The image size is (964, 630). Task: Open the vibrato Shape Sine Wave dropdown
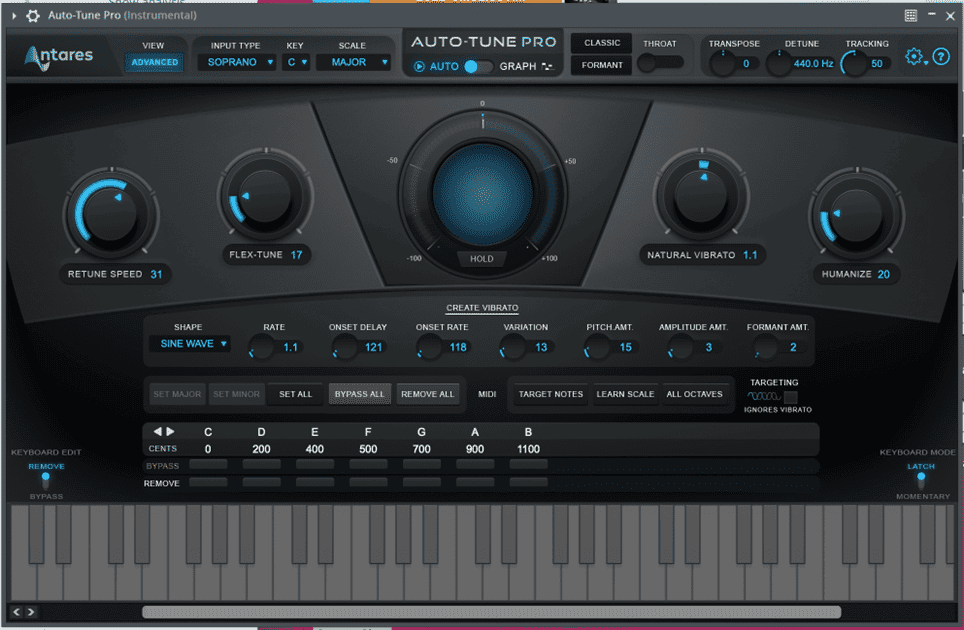tap(190, 344)
